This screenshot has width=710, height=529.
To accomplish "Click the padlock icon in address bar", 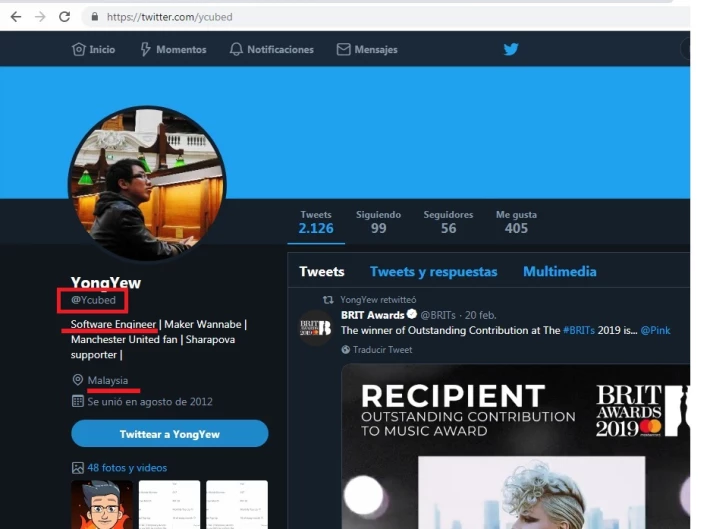I will (x=95, y=17).
